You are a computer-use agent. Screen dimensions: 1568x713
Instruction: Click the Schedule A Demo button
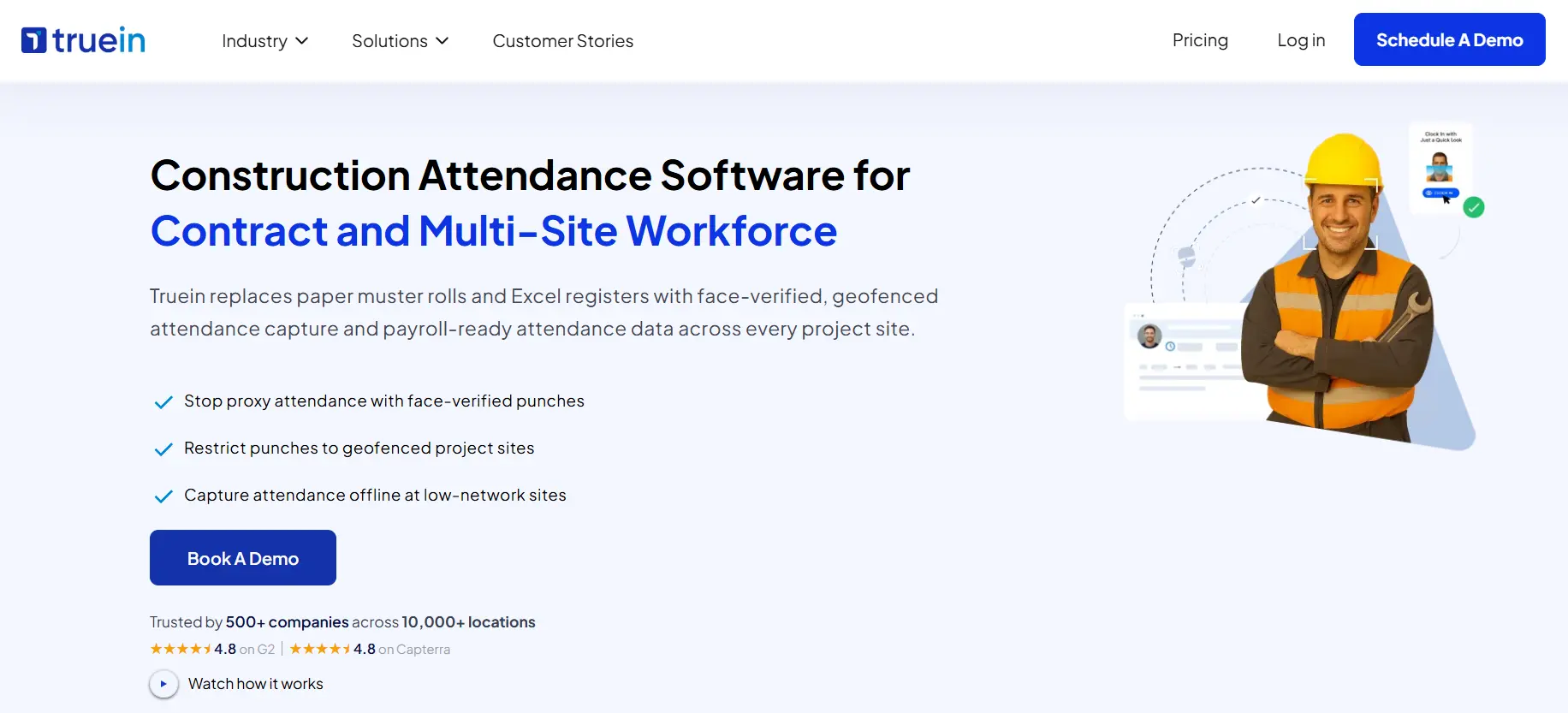1449,39
